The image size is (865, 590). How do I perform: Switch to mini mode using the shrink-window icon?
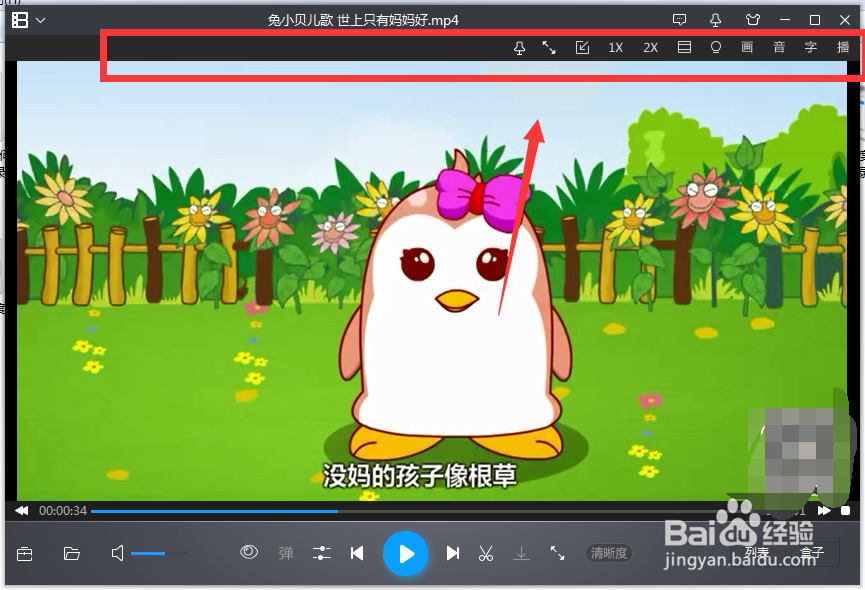pos(583,47)
